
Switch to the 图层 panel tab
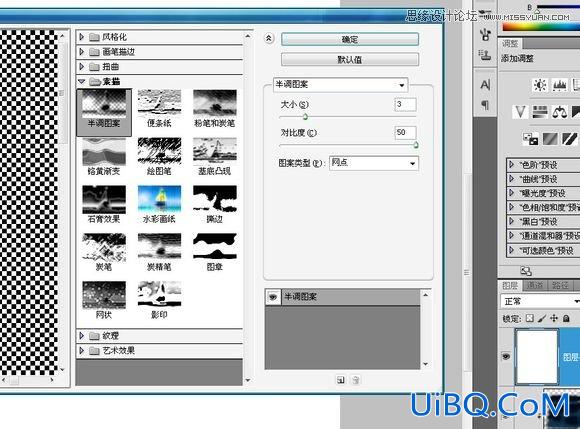pos(510,285)
